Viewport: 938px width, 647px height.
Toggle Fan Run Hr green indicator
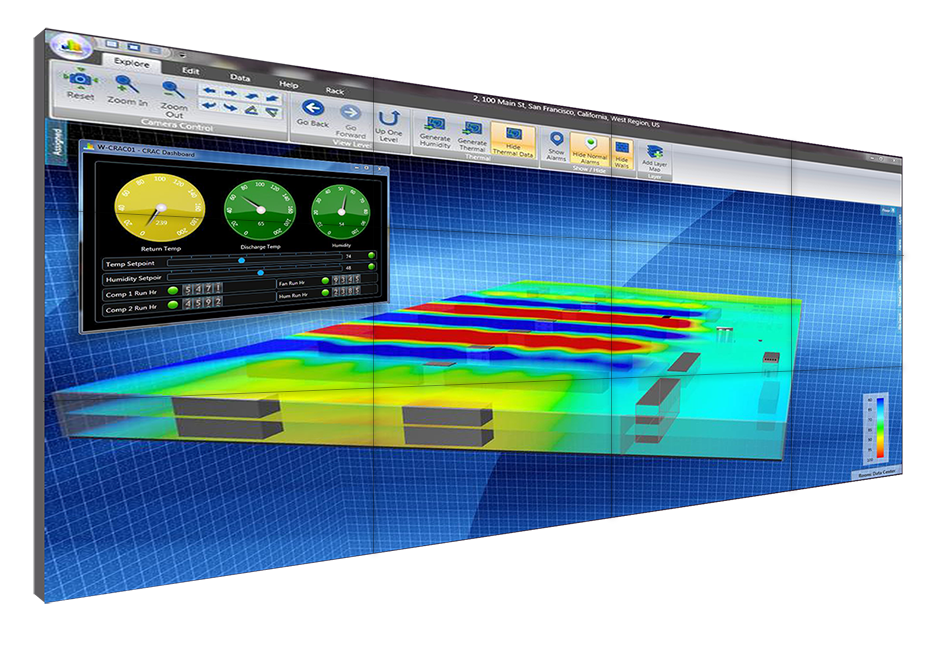tap(325, 280)
